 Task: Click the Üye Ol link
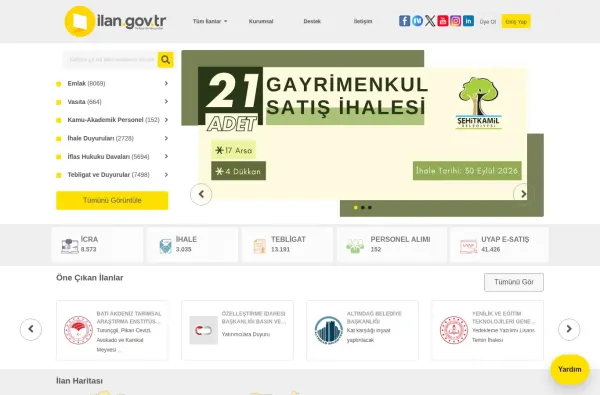(x=488, y=22)
